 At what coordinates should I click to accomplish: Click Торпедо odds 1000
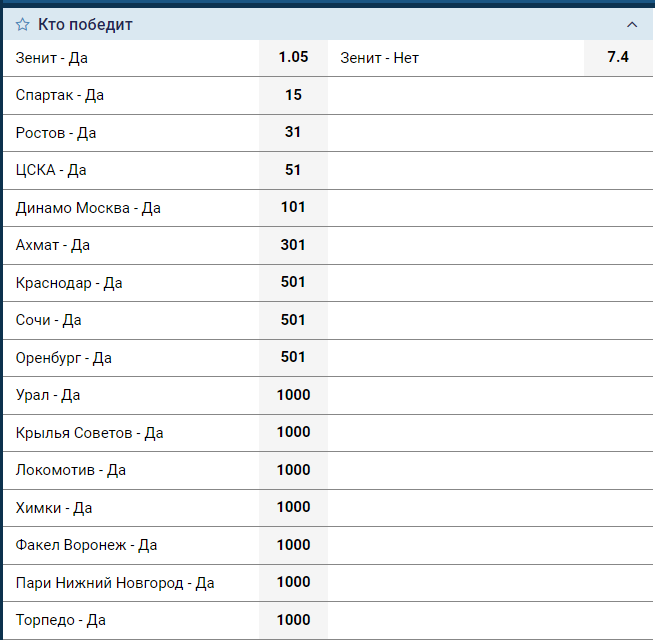tap(293, 620)
